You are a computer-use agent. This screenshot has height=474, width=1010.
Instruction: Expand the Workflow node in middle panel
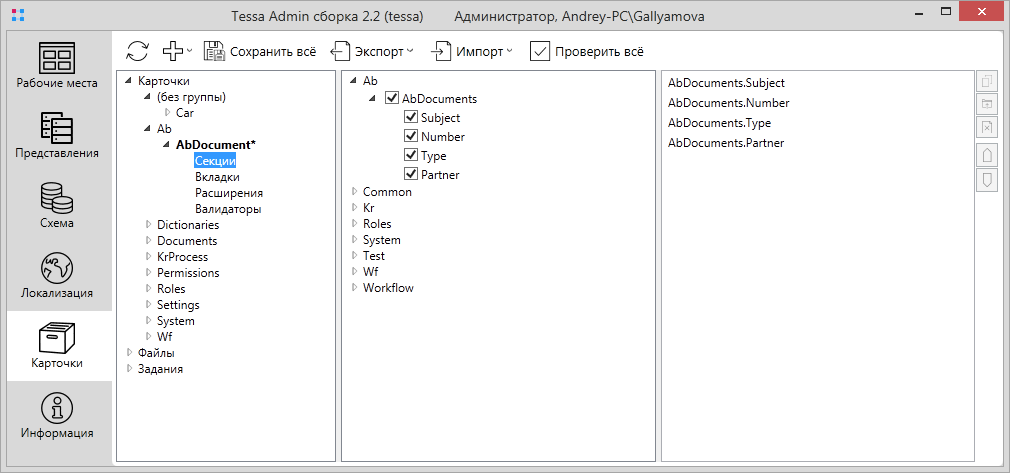pyautogui.click(x=354, y=288)
